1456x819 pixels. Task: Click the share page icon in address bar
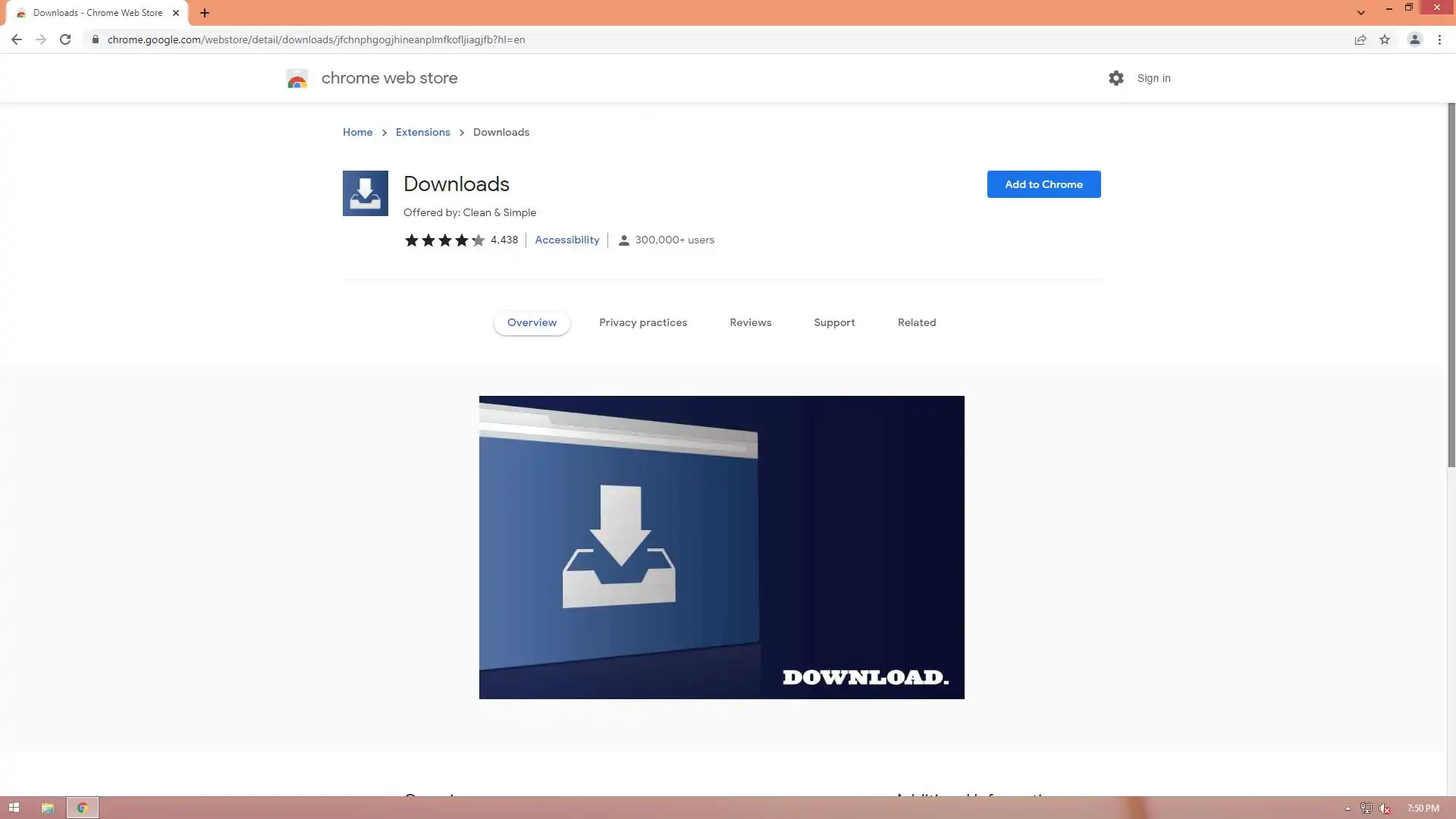coord(1360,39)
